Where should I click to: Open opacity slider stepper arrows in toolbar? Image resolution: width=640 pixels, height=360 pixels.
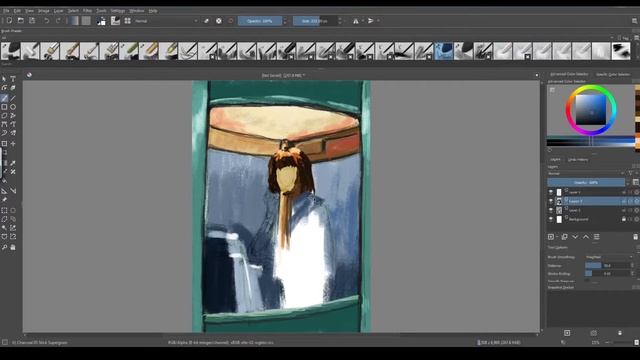click(x=285, y=21)
